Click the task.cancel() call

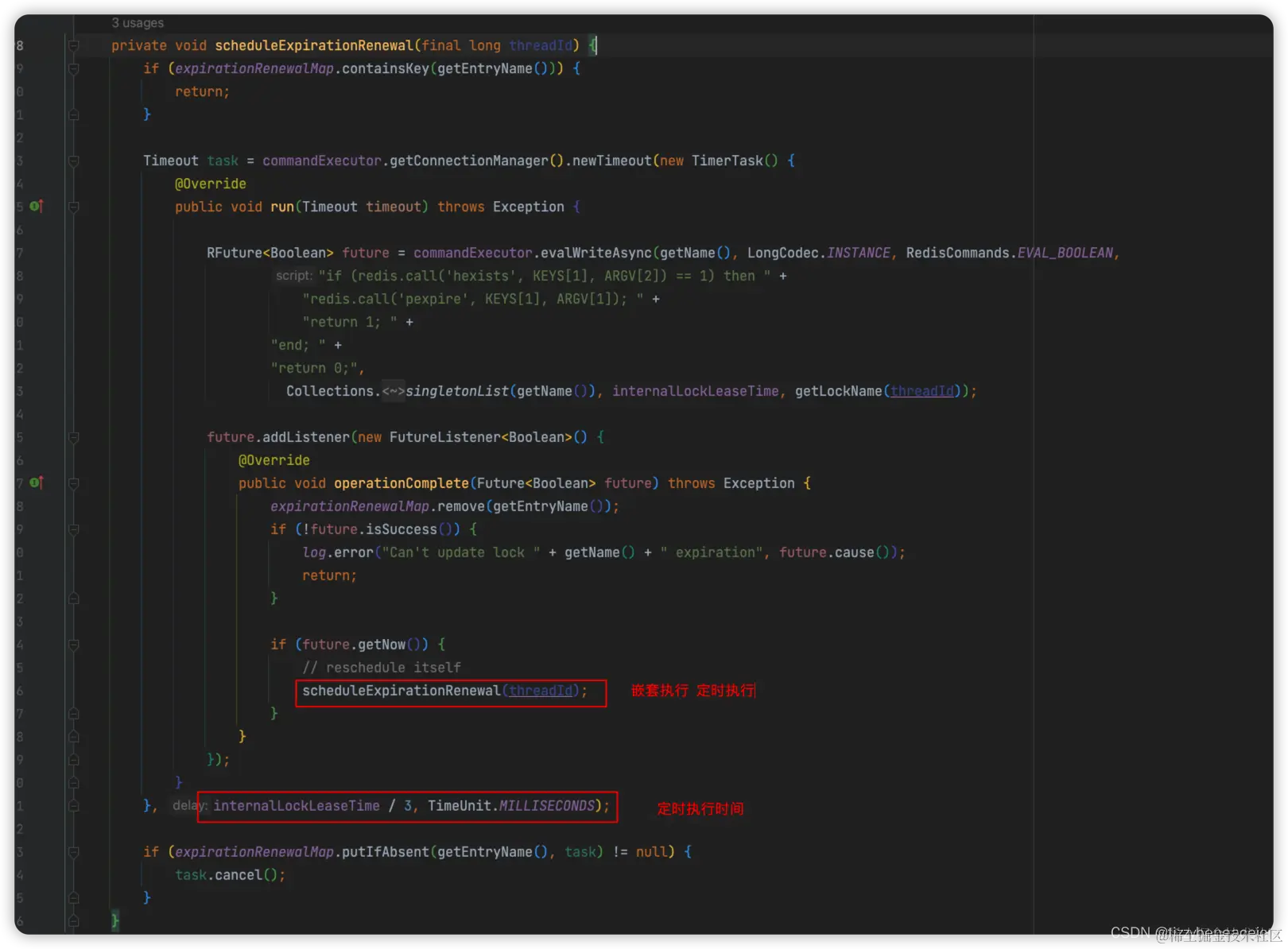[x=227, y=875]
